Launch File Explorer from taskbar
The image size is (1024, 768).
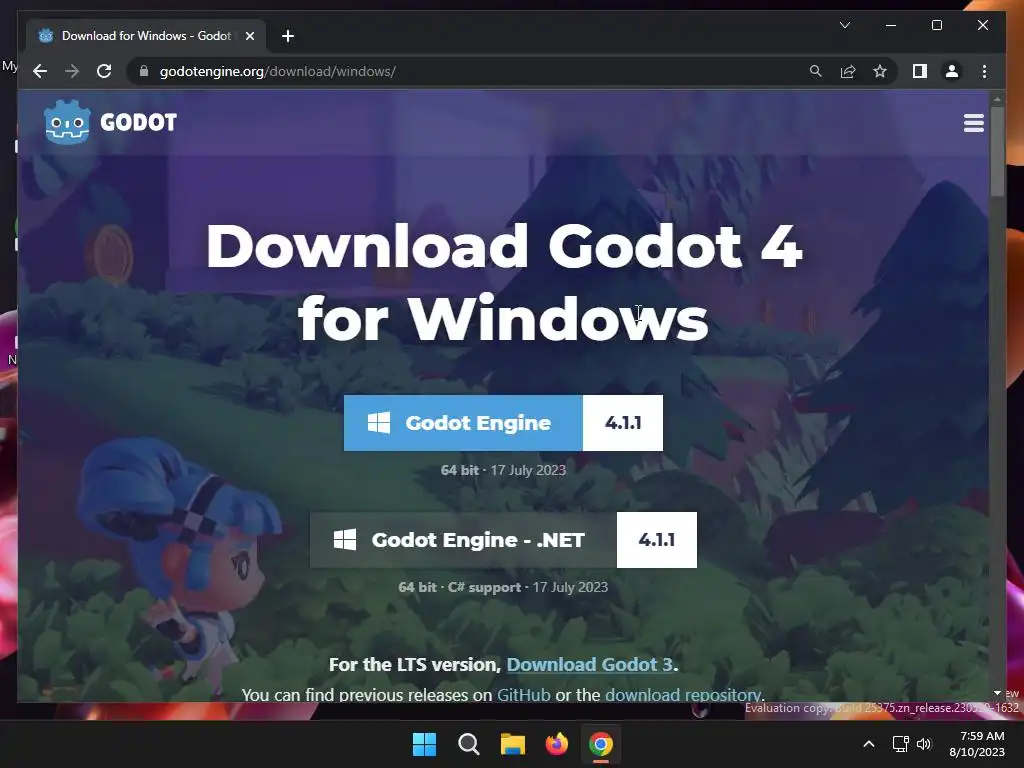click(x=513, y=744)
